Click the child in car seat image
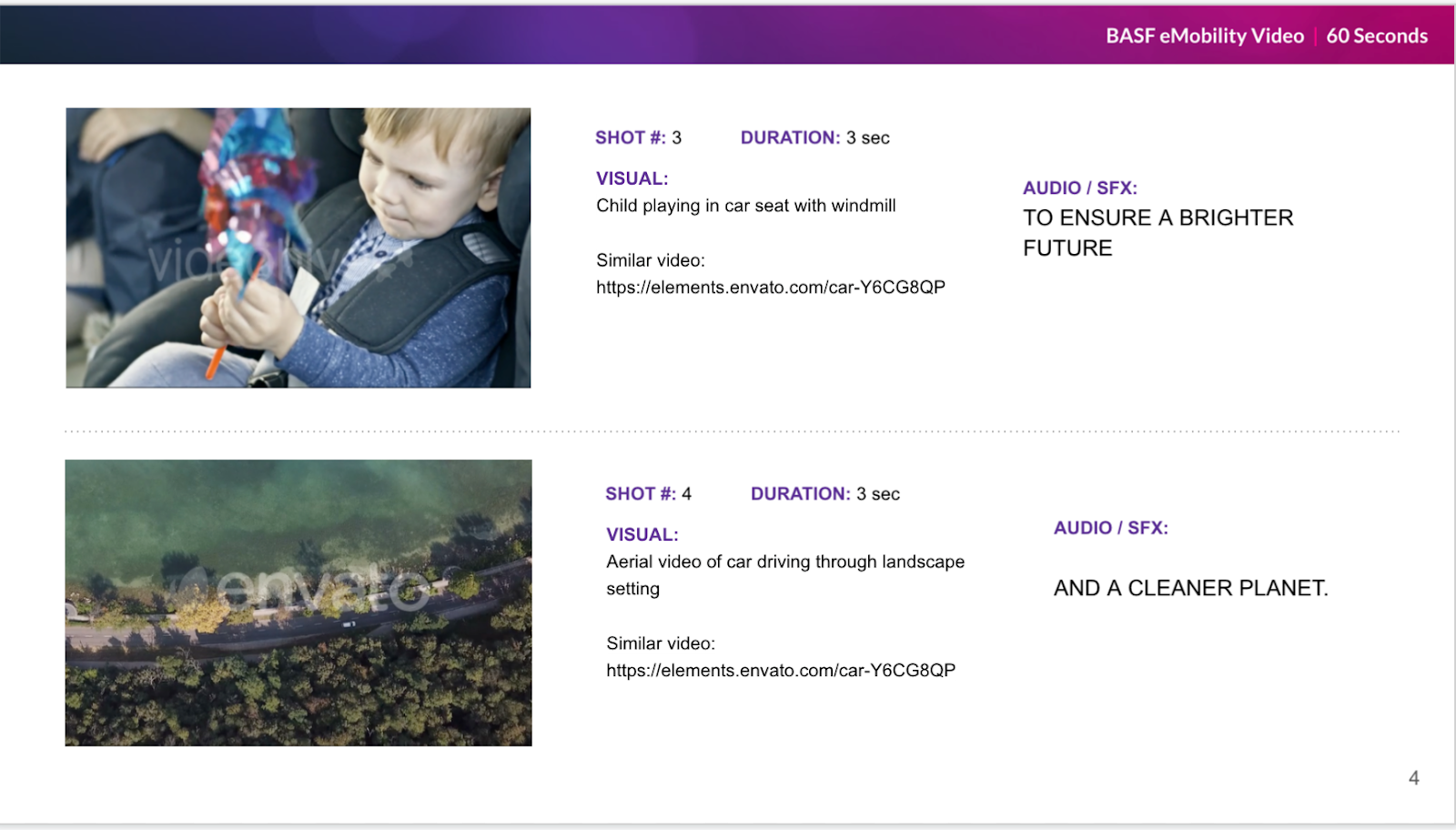This screenshot has height=830, width=1456. coord(298,248)
